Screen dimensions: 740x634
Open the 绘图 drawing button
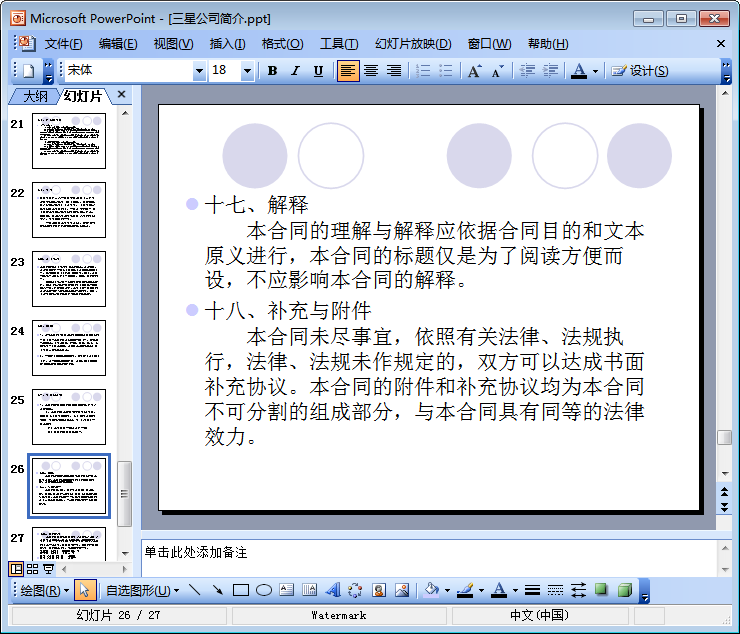44,590
